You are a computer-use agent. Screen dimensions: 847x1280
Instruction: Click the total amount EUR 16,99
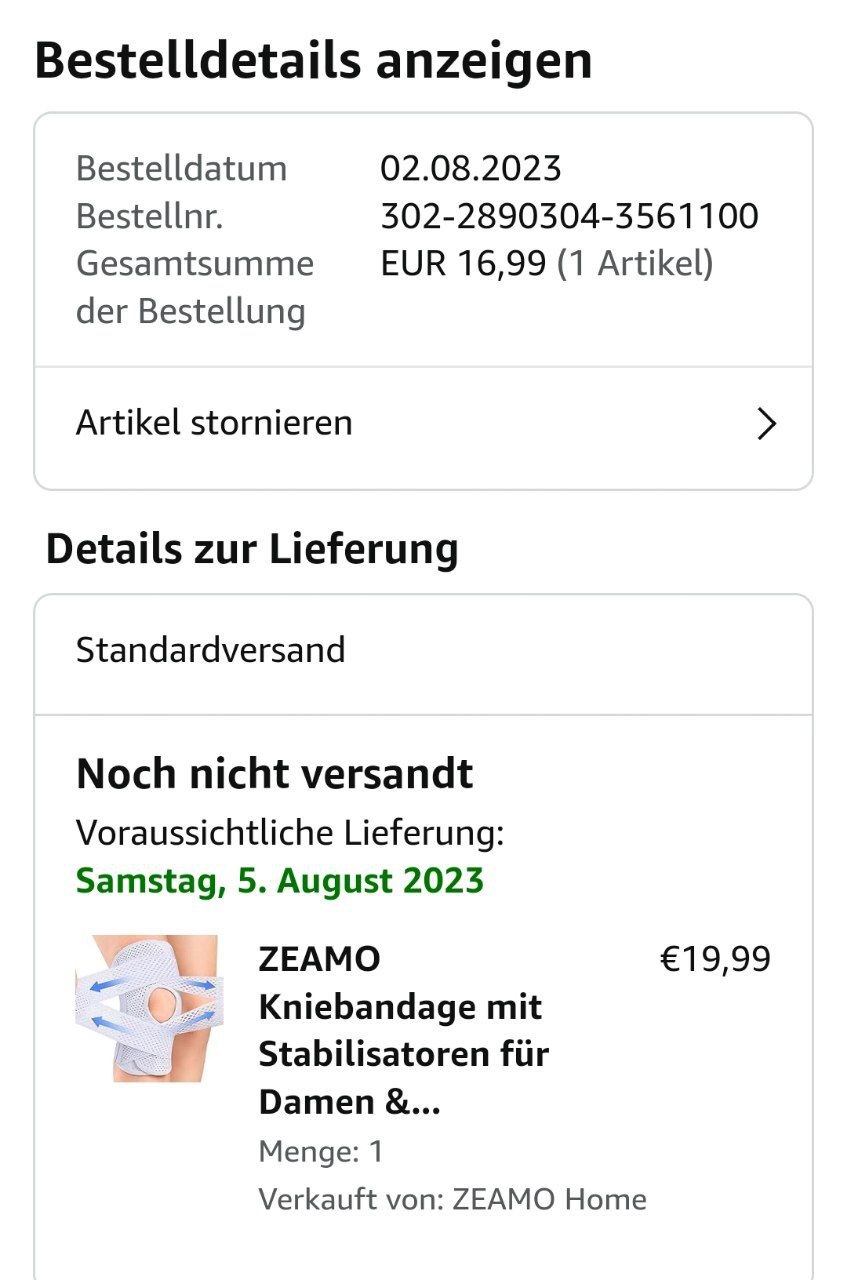tap(463, 264)
